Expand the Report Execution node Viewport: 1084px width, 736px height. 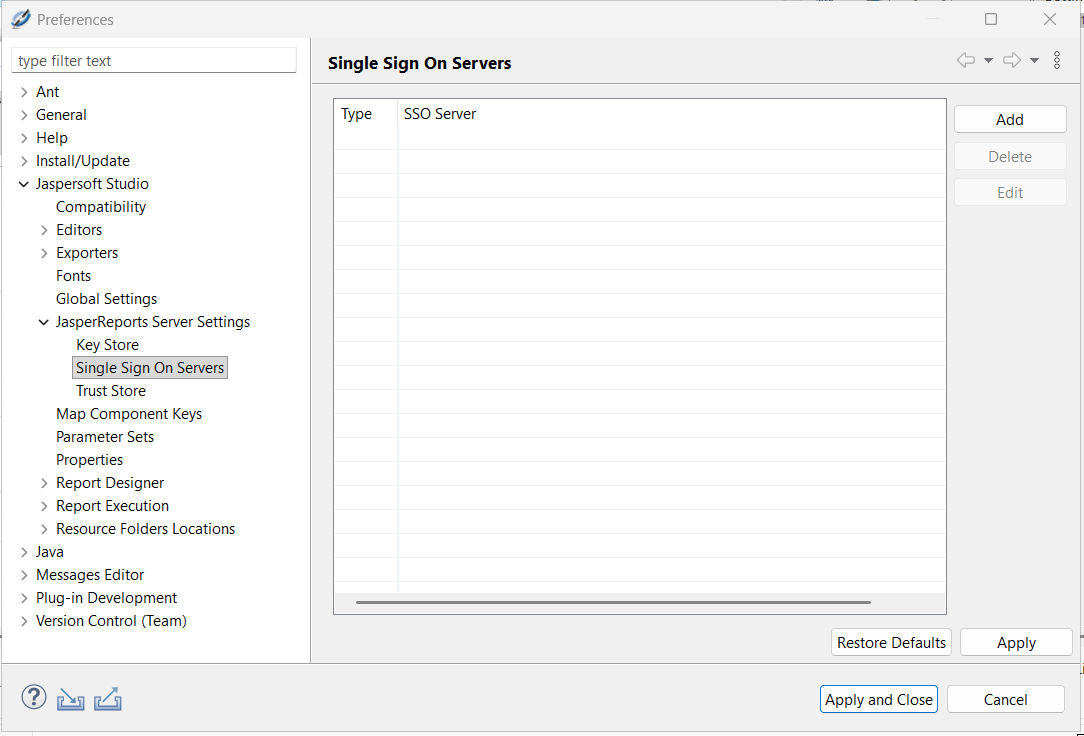tap(44, 506)
